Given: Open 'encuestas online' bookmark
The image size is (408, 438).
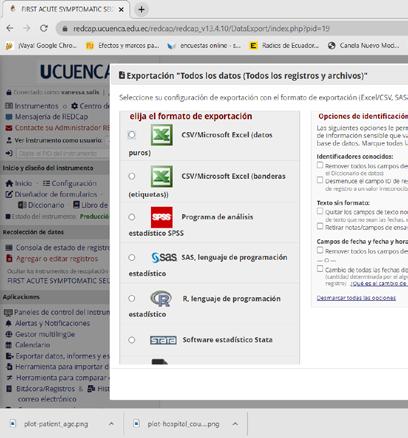Looking at the screenshot, I should 204,46.
